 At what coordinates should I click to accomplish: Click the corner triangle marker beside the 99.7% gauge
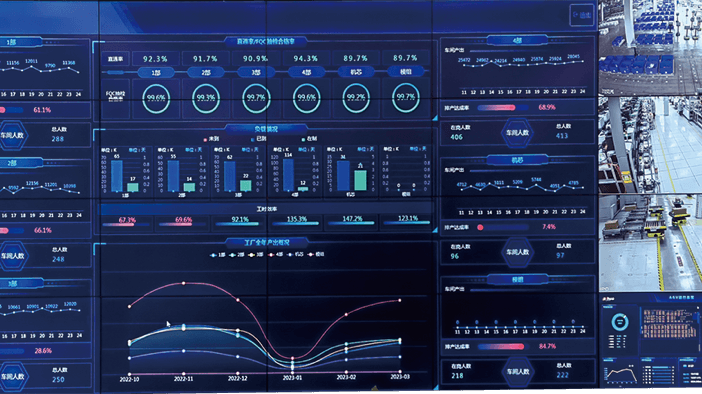point(434,118)
